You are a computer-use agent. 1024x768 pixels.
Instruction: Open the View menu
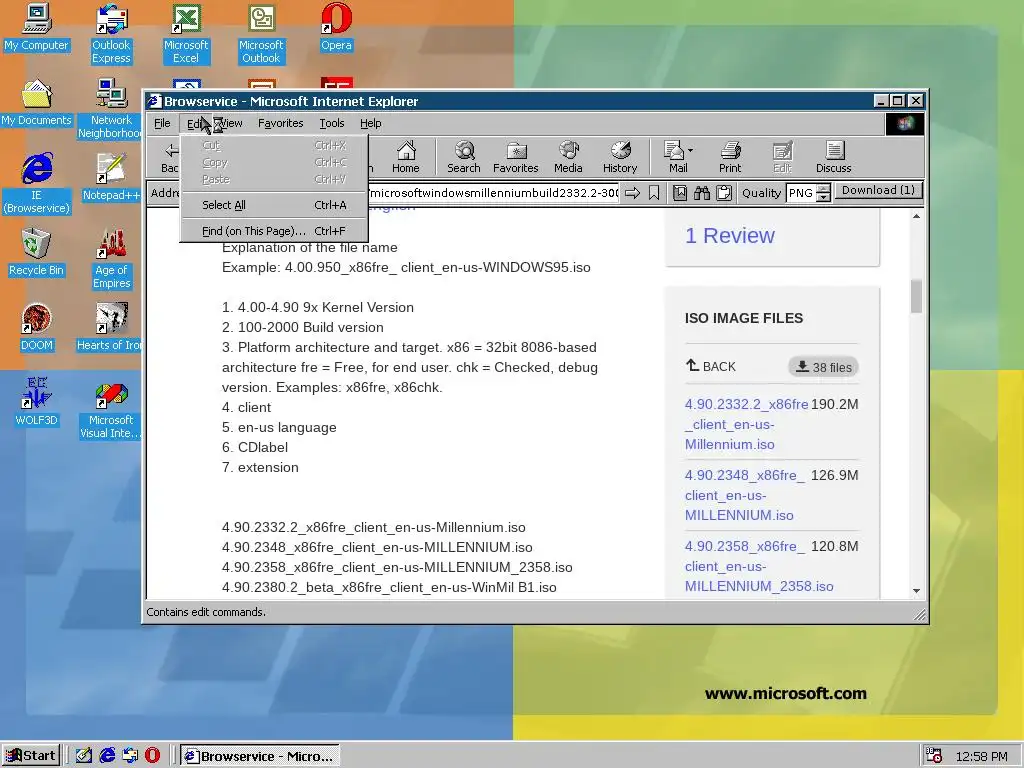coord(232,123)
